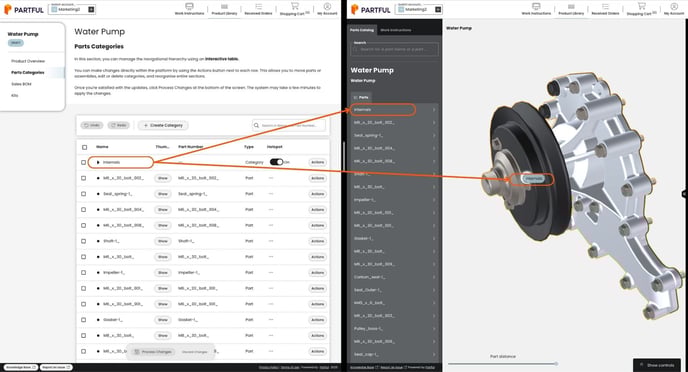Expand the Internals category row triangle
The width and height of the screenshot is (688, 372).
point(98,162)
